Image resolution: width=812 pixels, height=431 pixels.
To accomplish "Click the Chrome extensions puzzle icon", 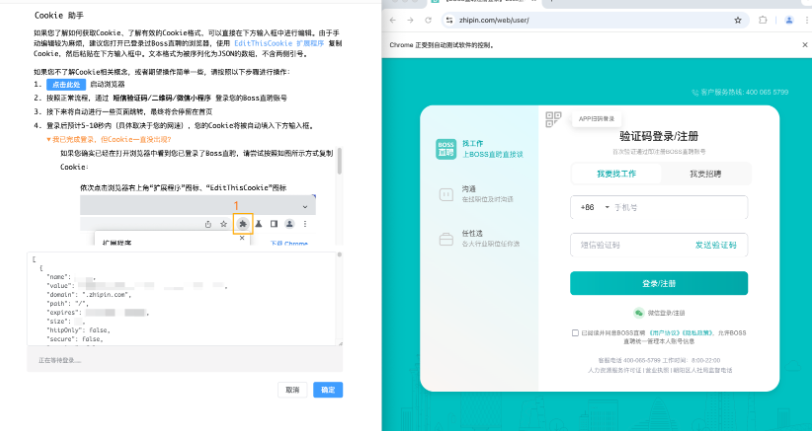I will (763, 20).
